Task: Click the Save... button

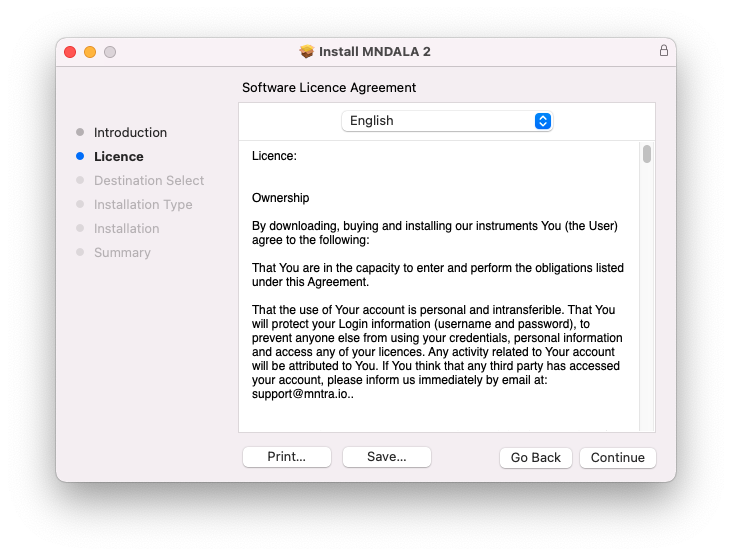Action: pyautogui.click(x=387, y=457)
